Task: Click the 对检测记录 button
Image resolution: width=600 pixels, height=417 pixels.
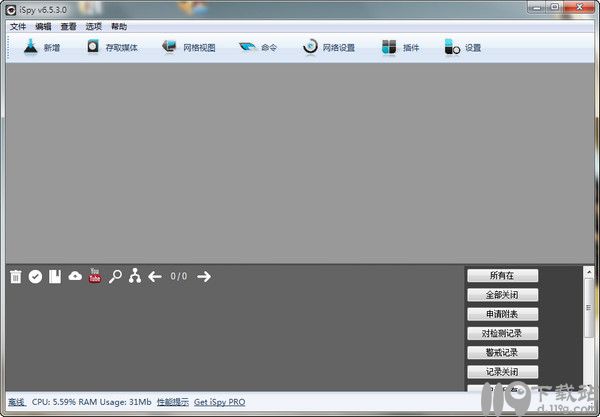Action: click(502, 333)
